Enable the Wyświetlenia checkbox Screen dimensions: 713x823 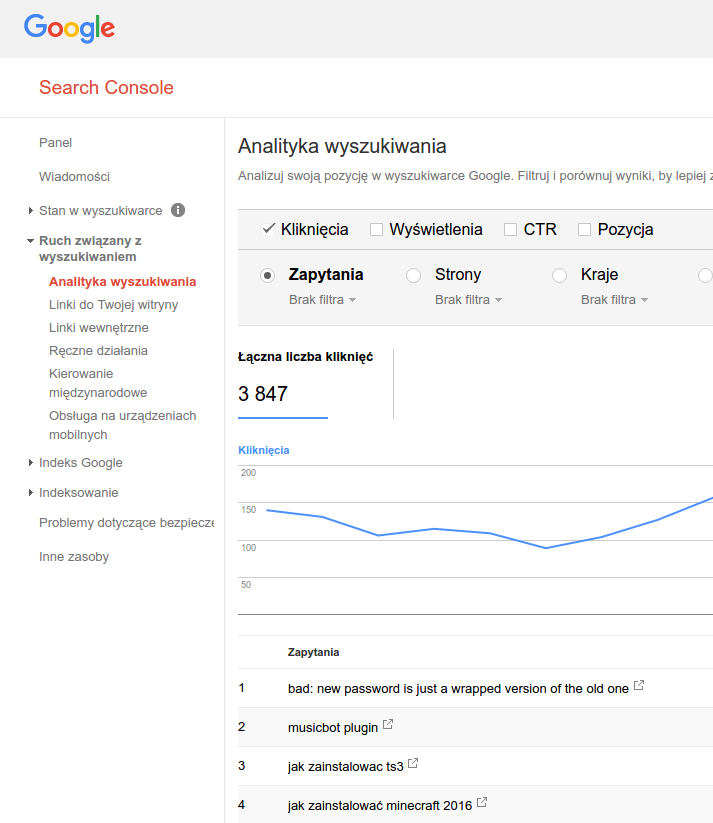click(377, 229)
